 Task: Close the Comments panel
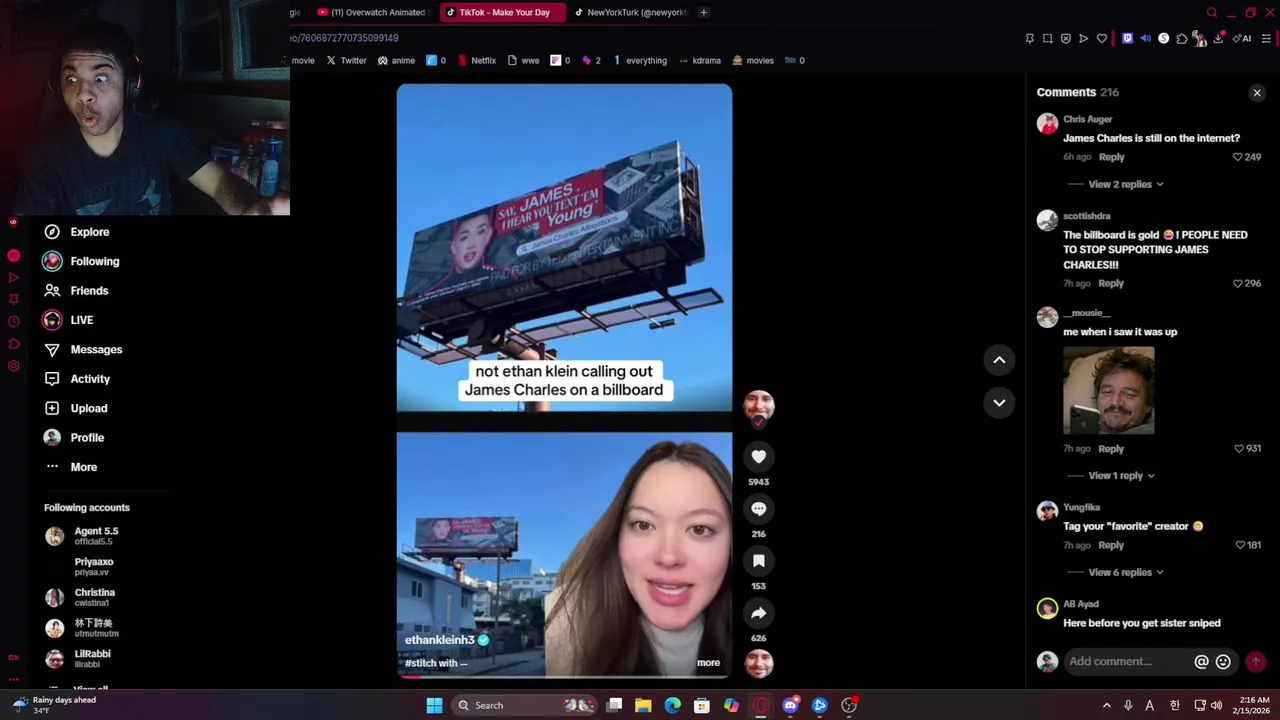click(1257, 93)
